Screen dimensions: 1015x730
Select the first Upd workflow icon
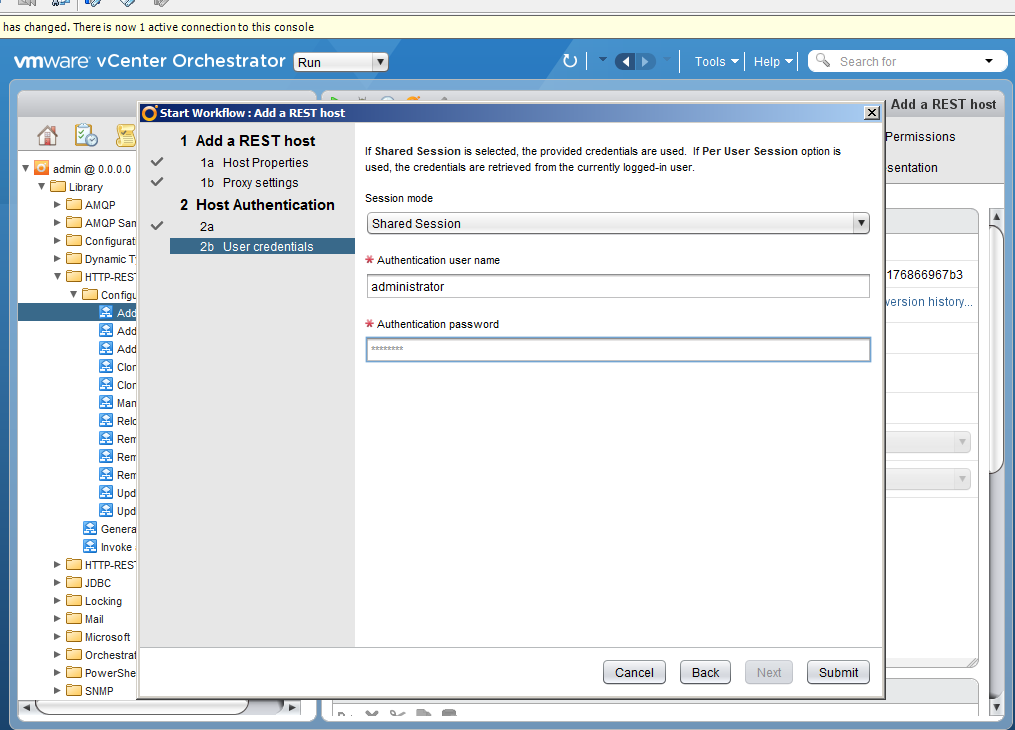click(106, 492)
